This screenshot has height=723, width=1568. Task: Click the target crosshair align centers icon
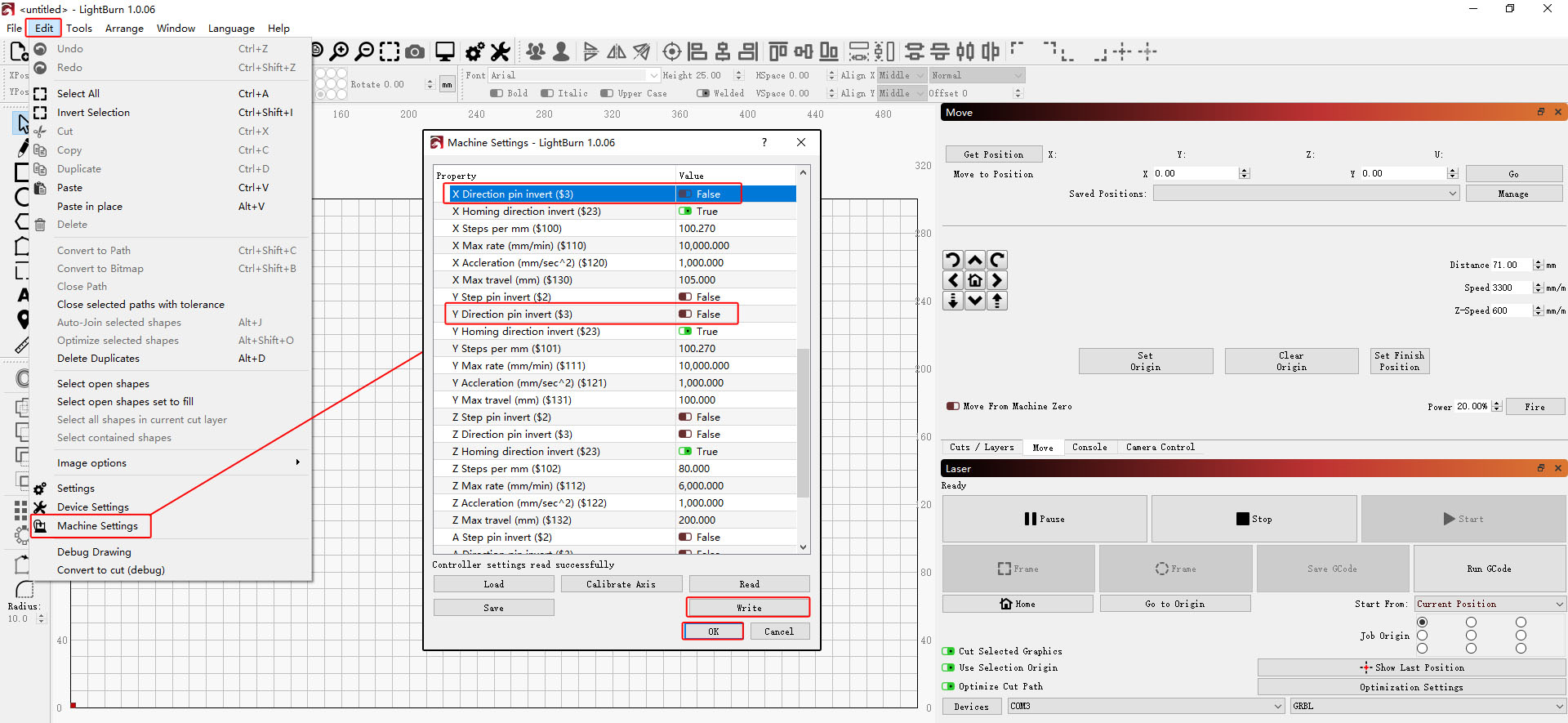pyautogui.click(x=672, y=51)
